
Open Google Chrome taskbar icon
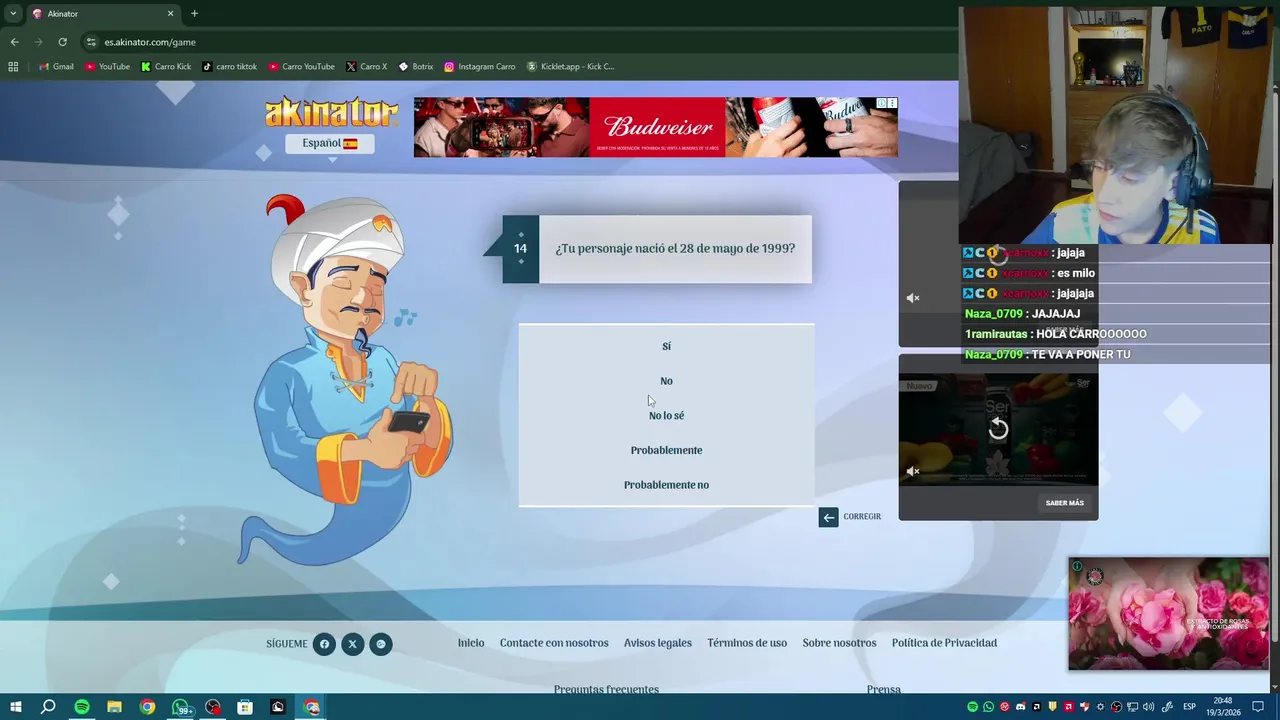tap(147, 707)
